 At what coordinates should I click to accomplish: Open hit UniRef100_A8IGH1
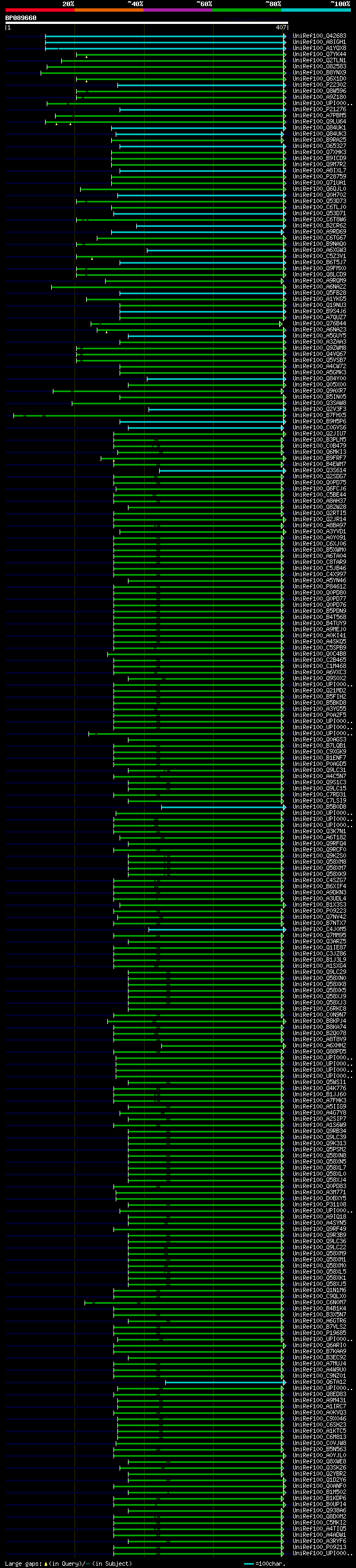tap(319, 42)
